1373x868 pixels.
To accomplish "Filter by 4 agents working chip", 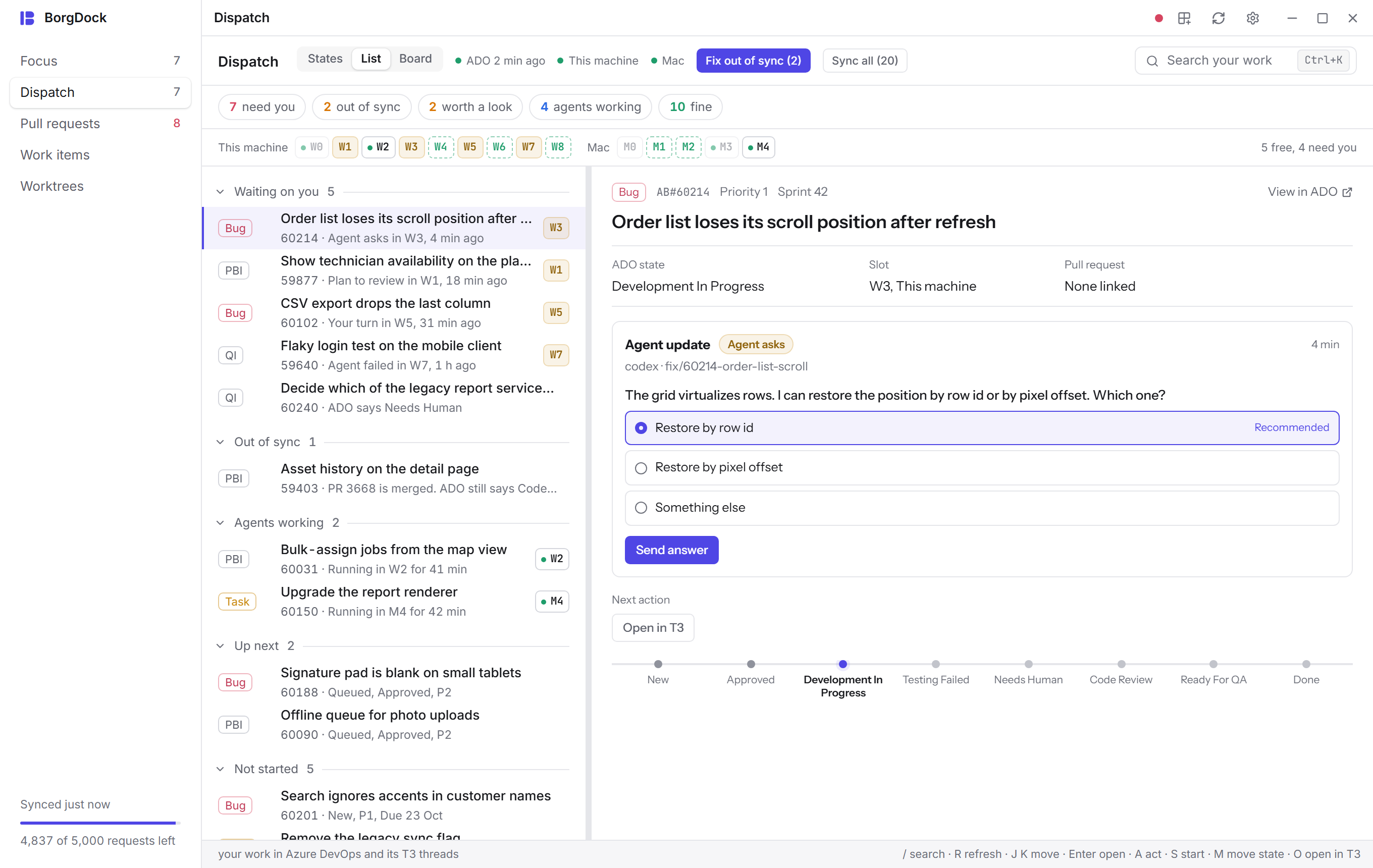I will pos(590,107).
